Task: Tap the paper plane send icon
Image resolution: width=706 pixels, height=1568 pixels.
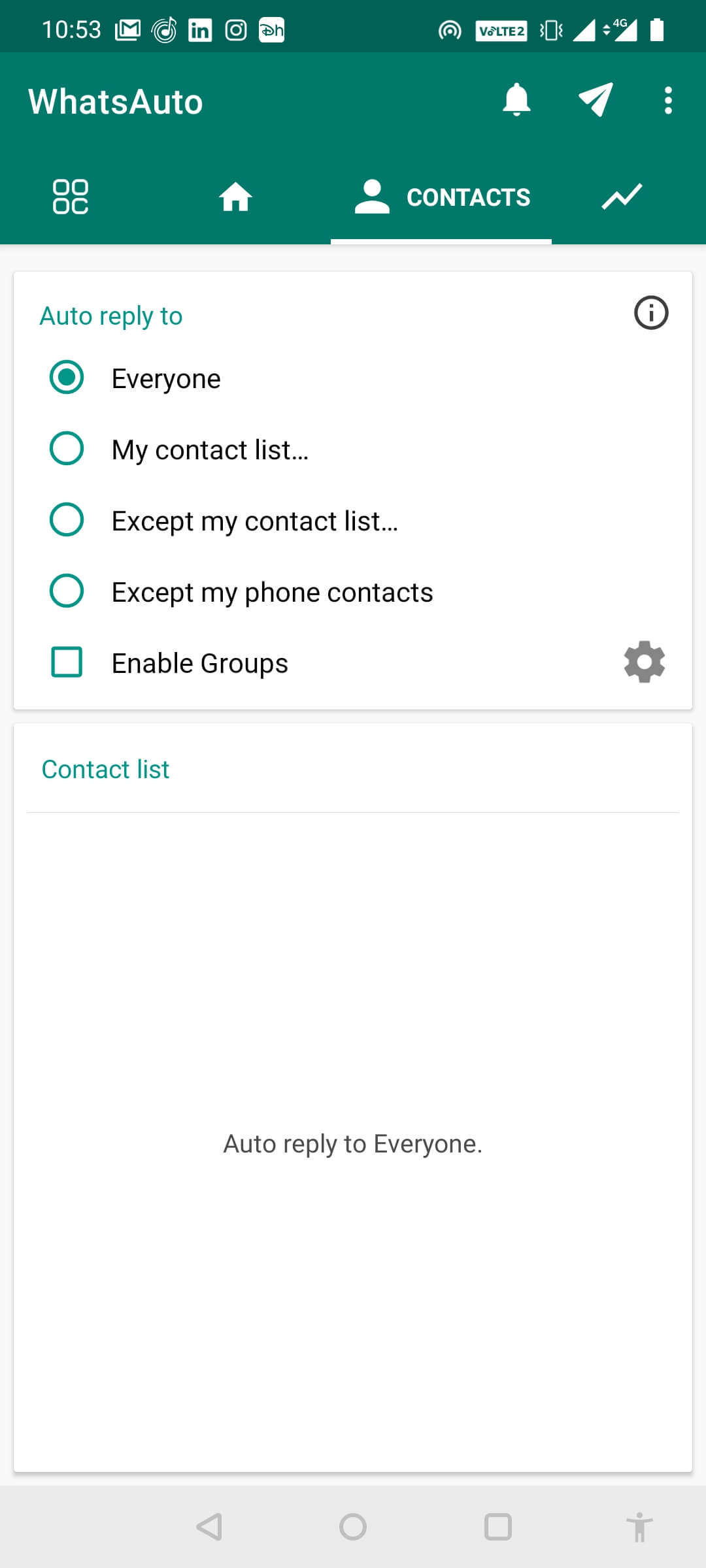Action: tap(596, 100)
